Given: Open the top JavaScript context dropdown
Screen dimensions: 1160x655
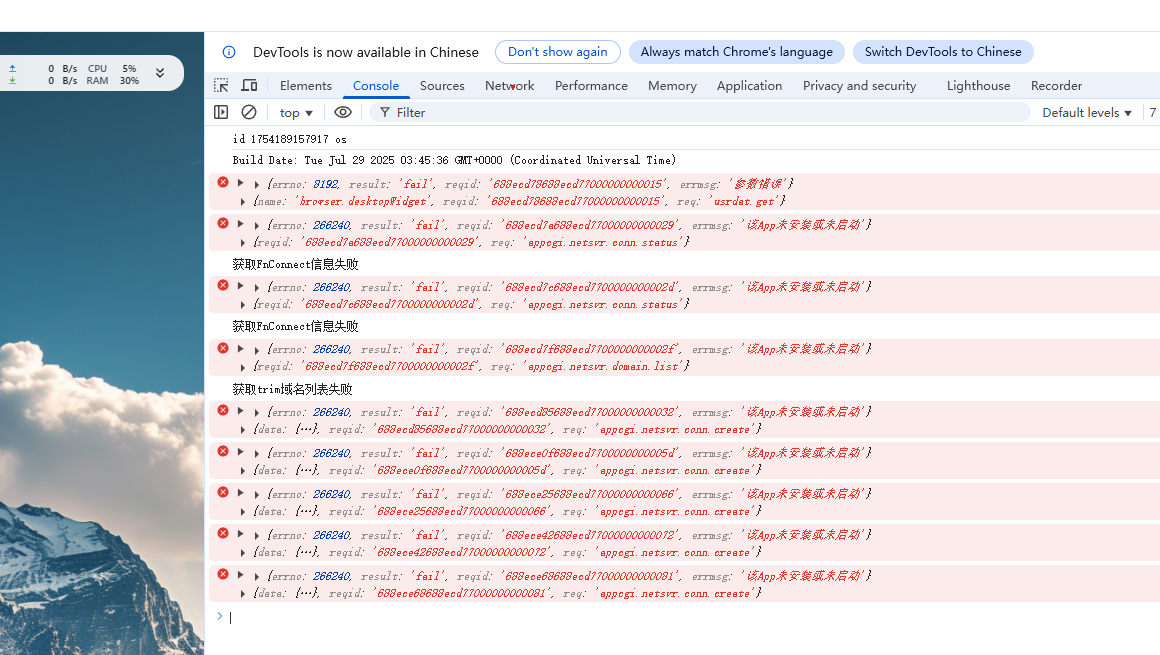Looking at the screenshot, I should coord(296,113).
